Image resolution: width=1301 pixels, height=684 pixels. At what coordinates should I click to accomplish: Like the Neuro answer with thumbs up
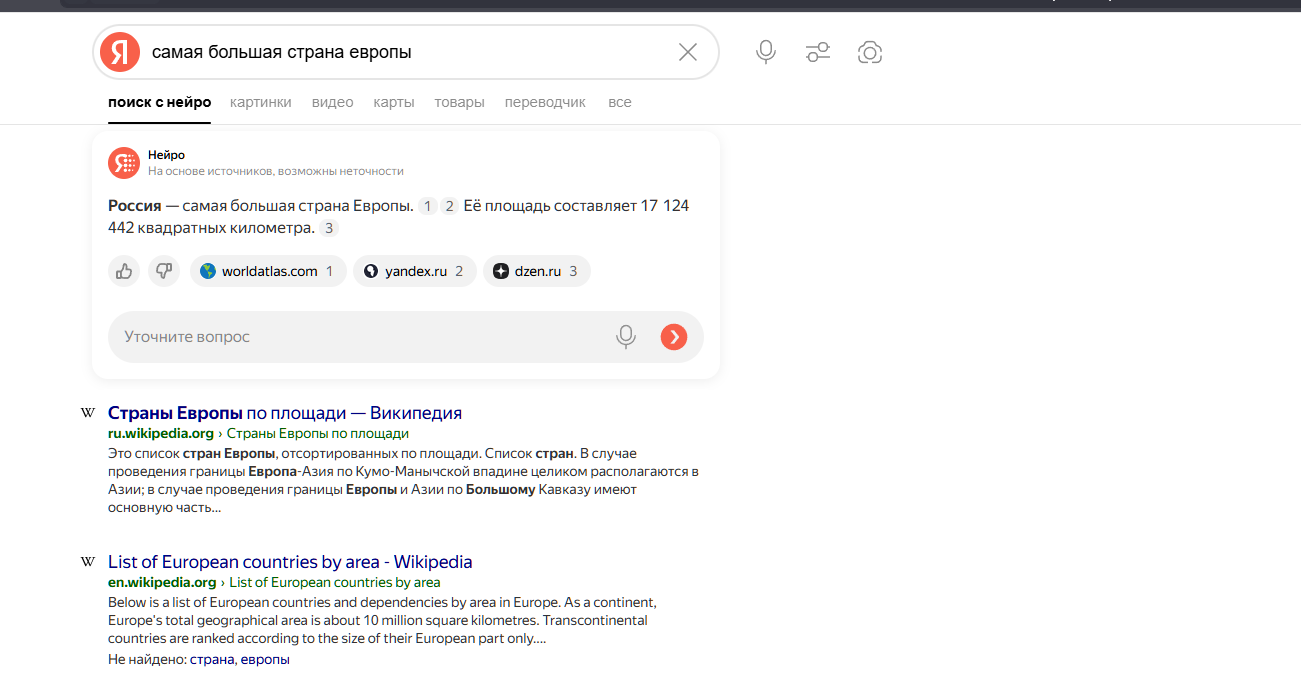pyautogui.click(x=124, y=271)
